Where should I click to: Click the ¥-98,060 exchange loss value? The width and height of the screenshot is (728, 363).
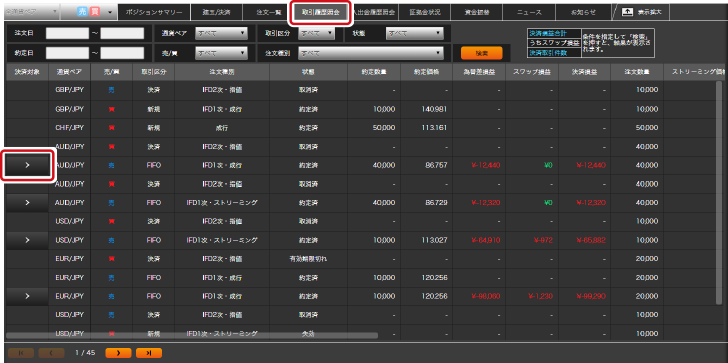[x=485, y=296]
